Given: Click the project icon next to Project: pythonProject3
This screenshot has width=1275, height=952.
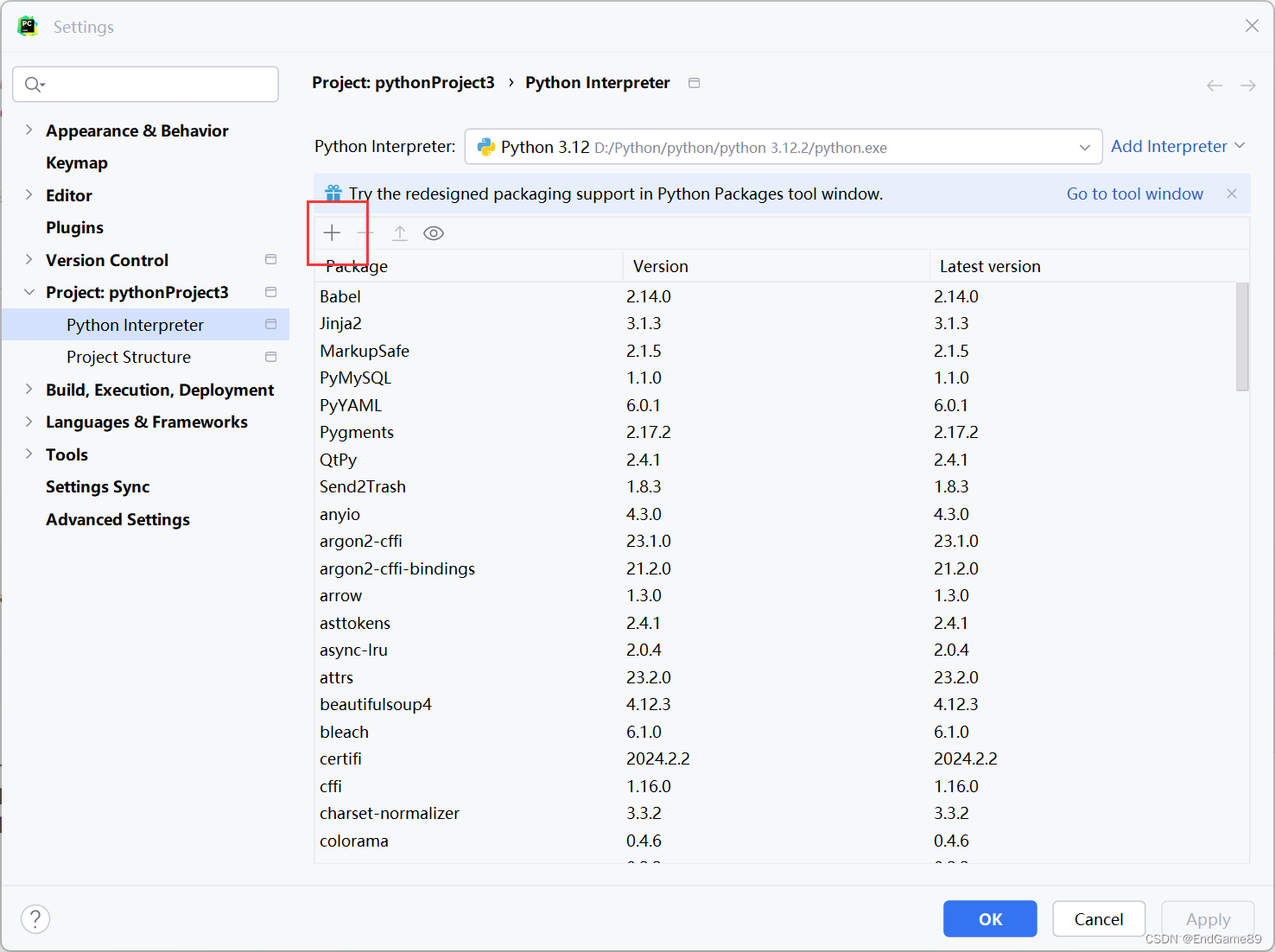Looking at the screenshot, I should (x=270, y=292).
